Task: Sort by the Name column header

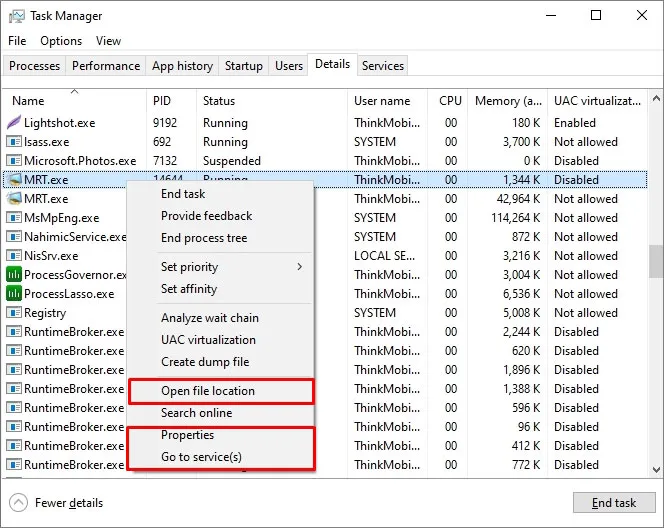Action: 74,100
